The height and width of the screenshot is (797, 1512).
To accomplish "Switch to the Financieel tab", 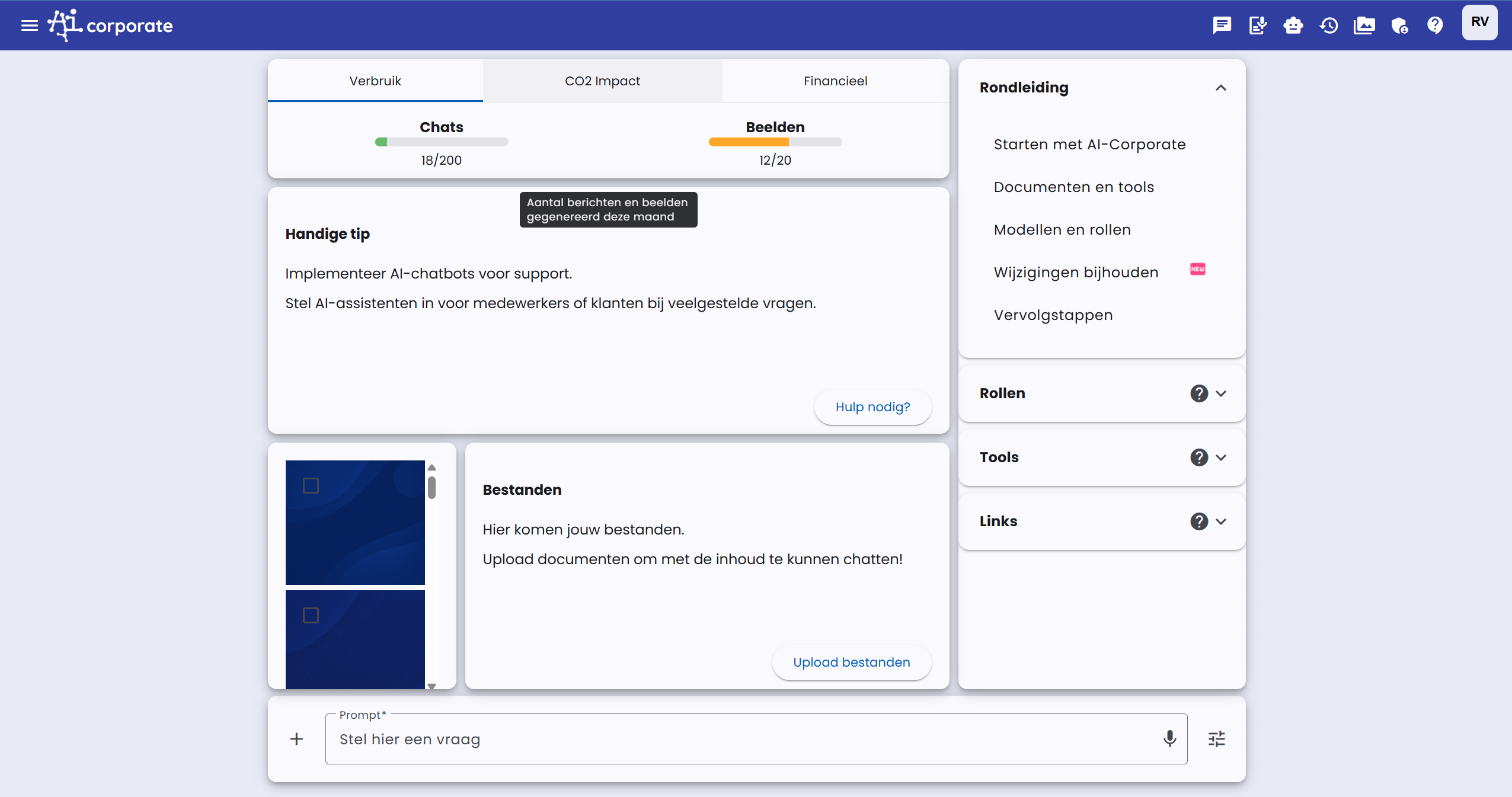I will [835, 81].
